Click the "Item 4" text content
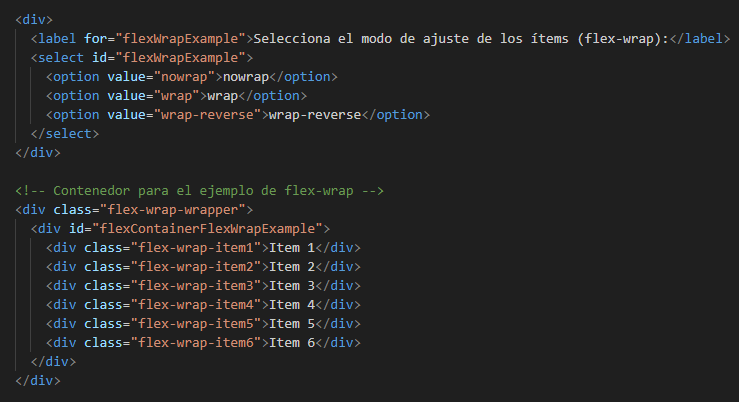 (292, 305)
